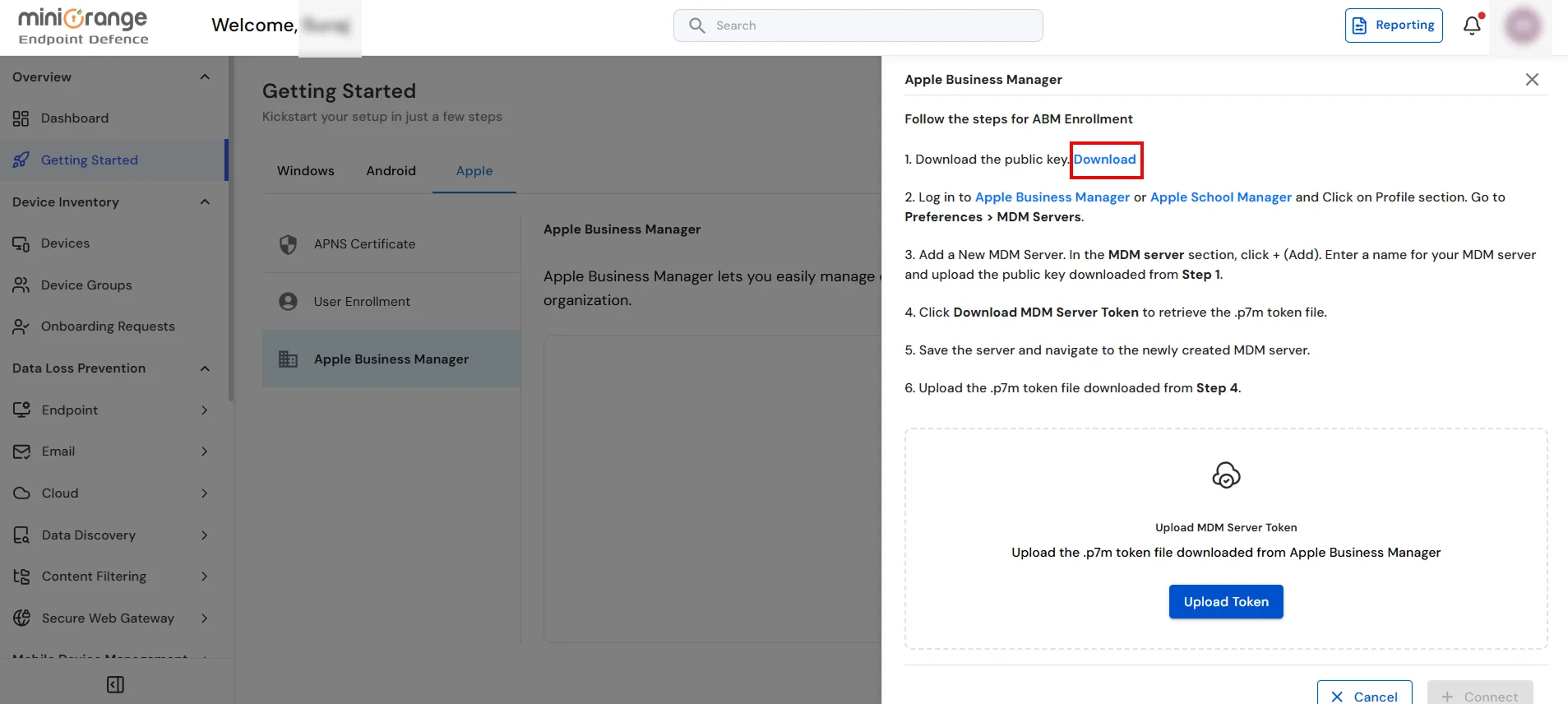The height and width of the screenshot is (704, 1568).
Task: Focus the Search input field
Action: click(x=858, y=25)
